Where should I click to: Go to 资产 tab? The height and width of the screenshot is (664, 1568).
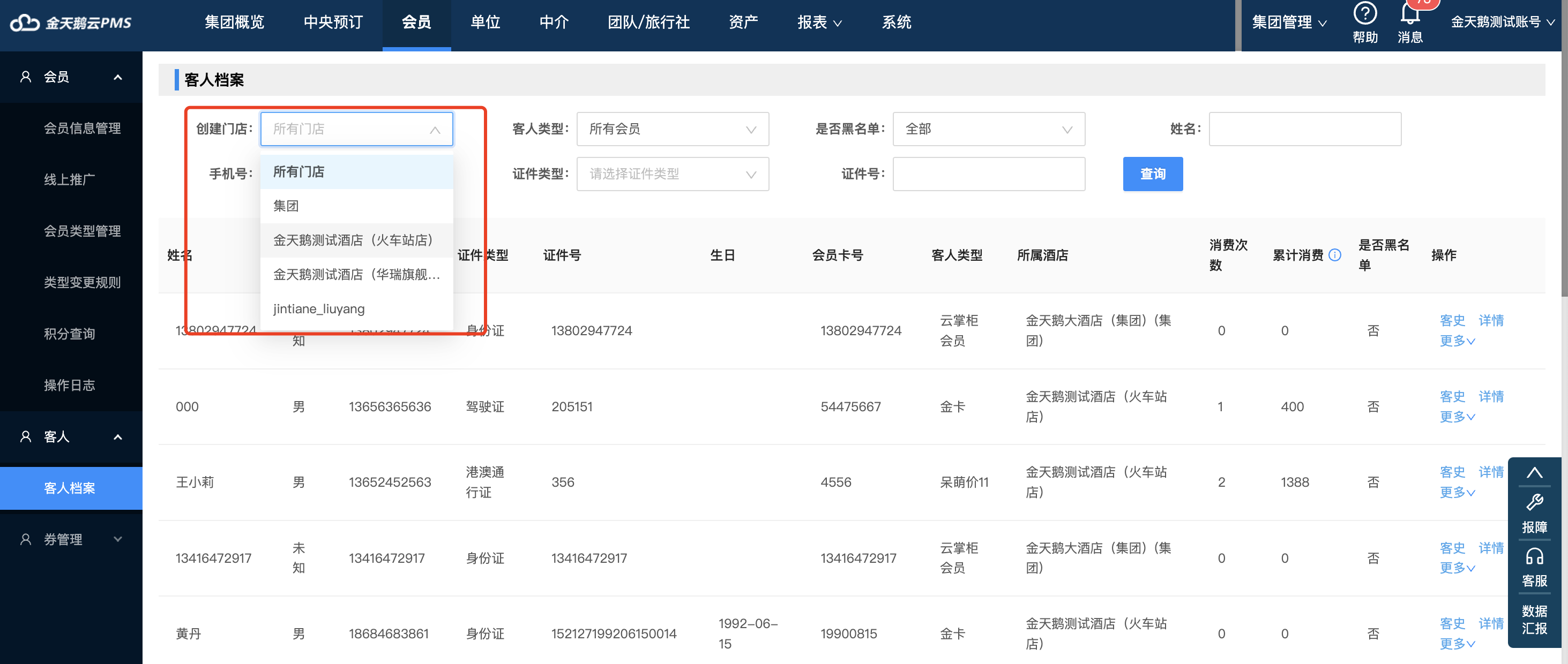point(743,22)
